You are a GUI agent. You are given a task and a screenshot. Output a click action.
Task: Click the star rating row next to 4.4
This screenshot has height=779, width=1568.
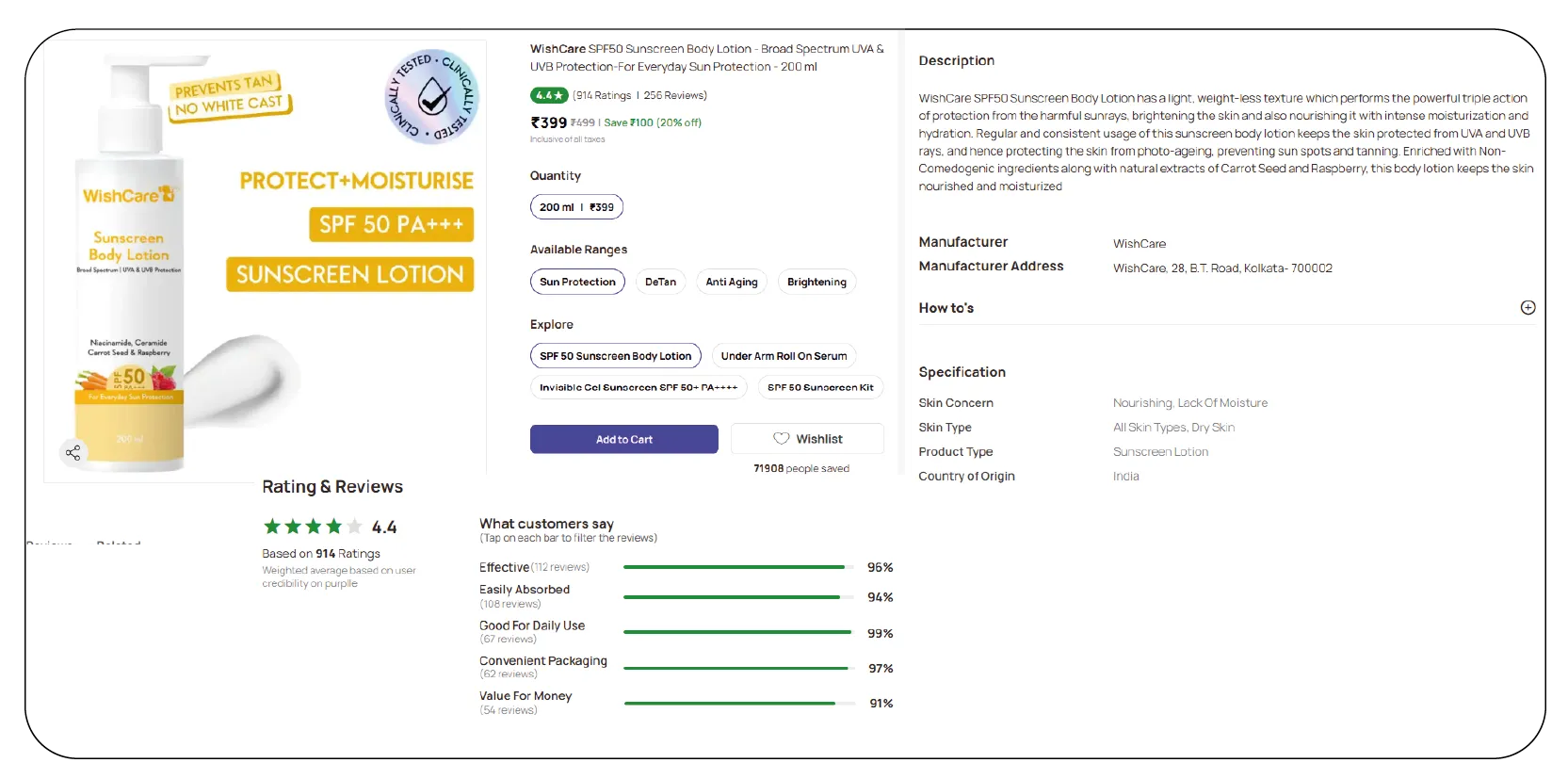(313, 527)
